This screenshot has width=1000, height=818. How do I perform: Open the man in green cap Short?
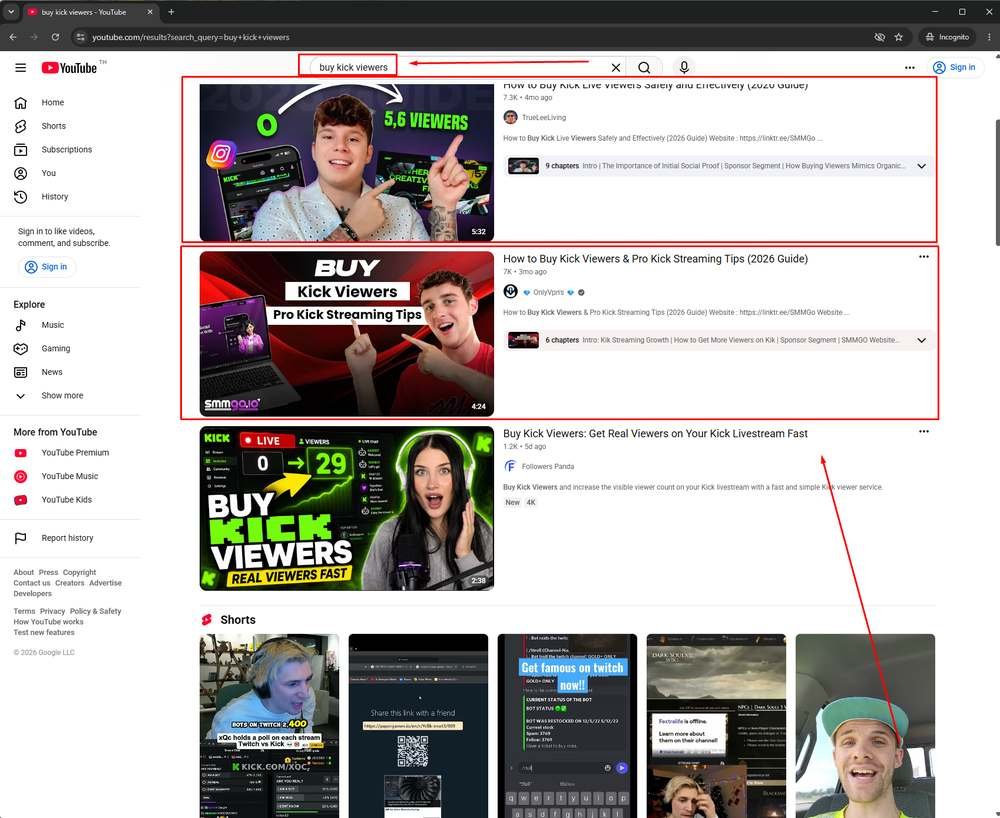[x=865, y=726]
